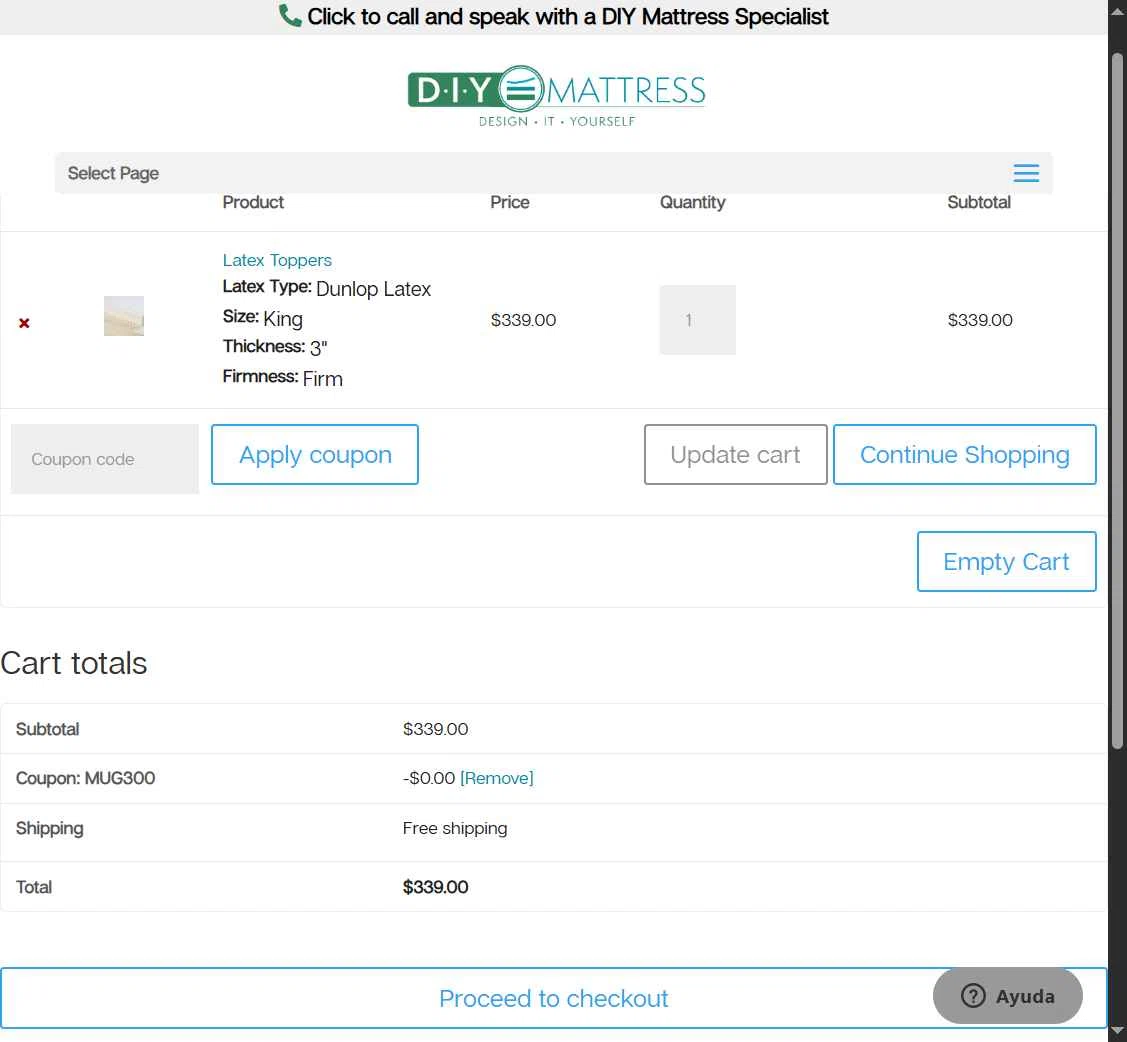Screen dimensions: 1127x1042
Task: Click the Shipping row label
Action: click(50, 829)
